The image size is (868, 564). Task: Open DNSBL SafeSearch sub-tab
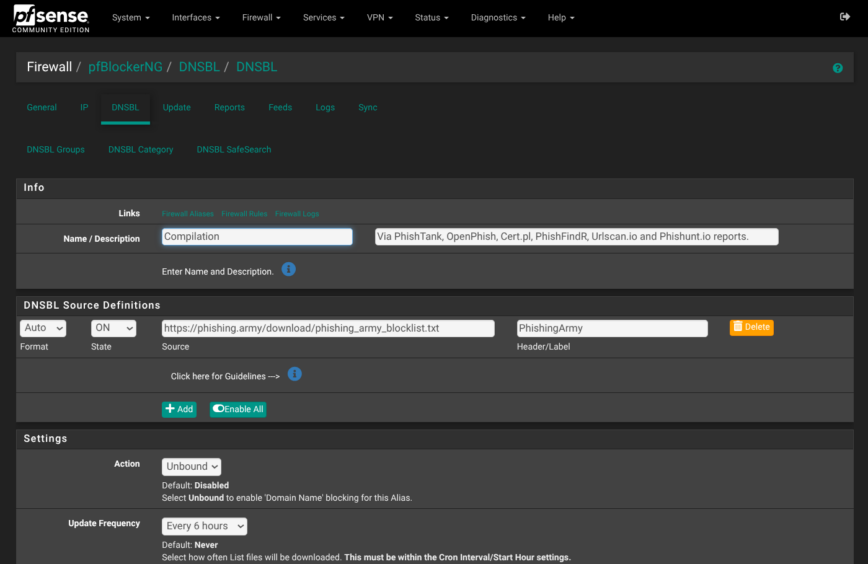pos(234,149)
